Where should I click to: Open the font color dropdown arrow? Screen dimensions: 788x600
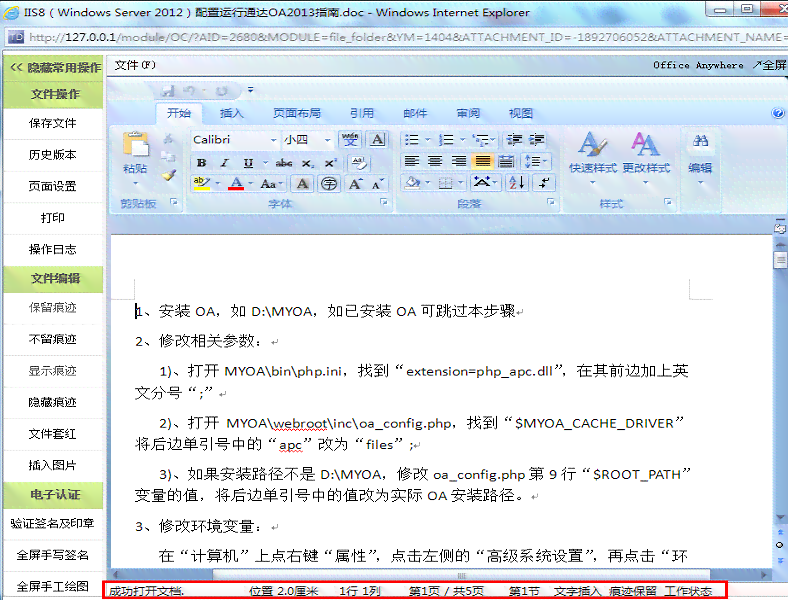coord(250,183)
